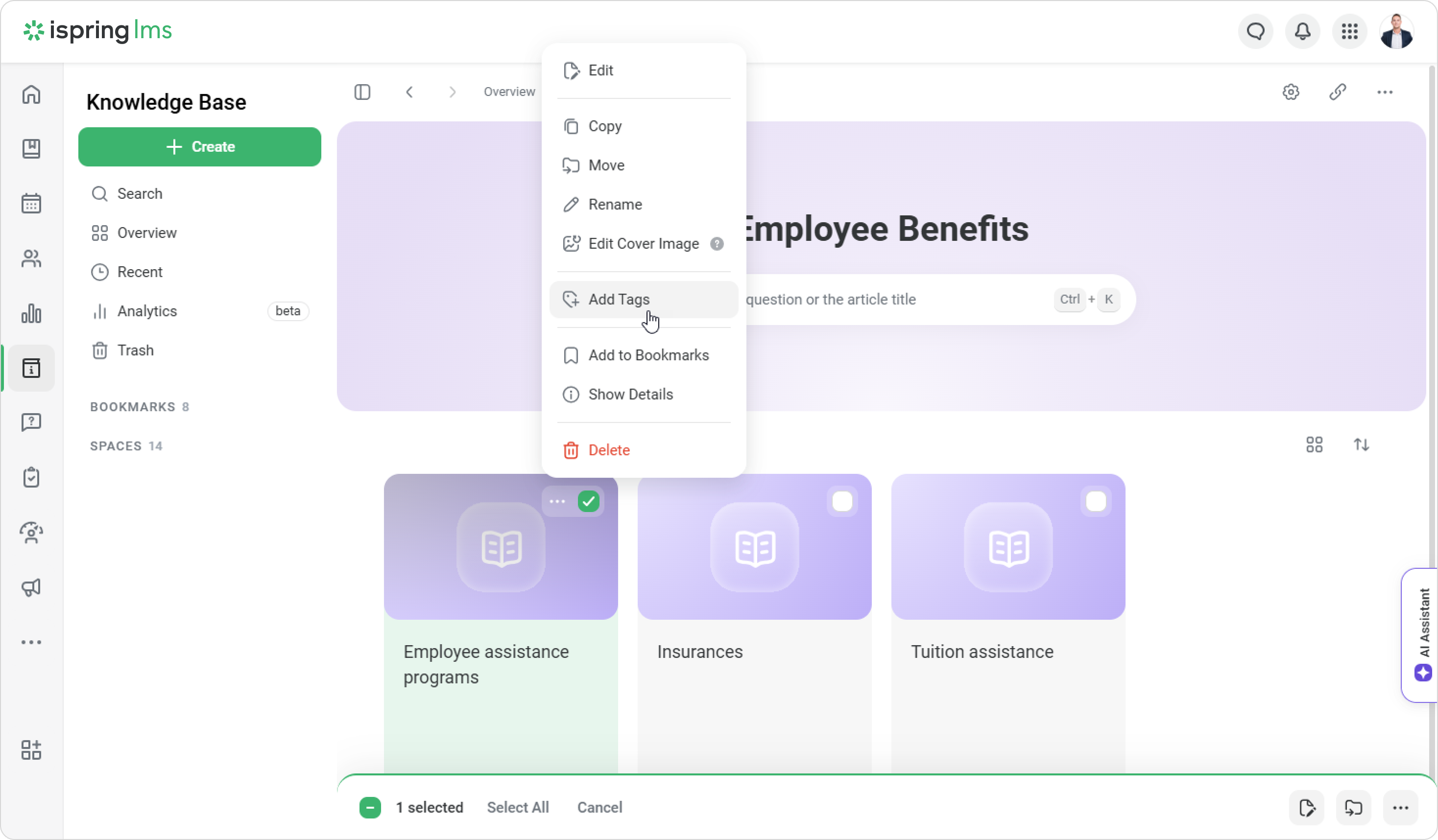Image resolution: width=1438 pixels, height=840 pixels.
Task: Check the Insurances card checkbox
Action: pos(841,502)
